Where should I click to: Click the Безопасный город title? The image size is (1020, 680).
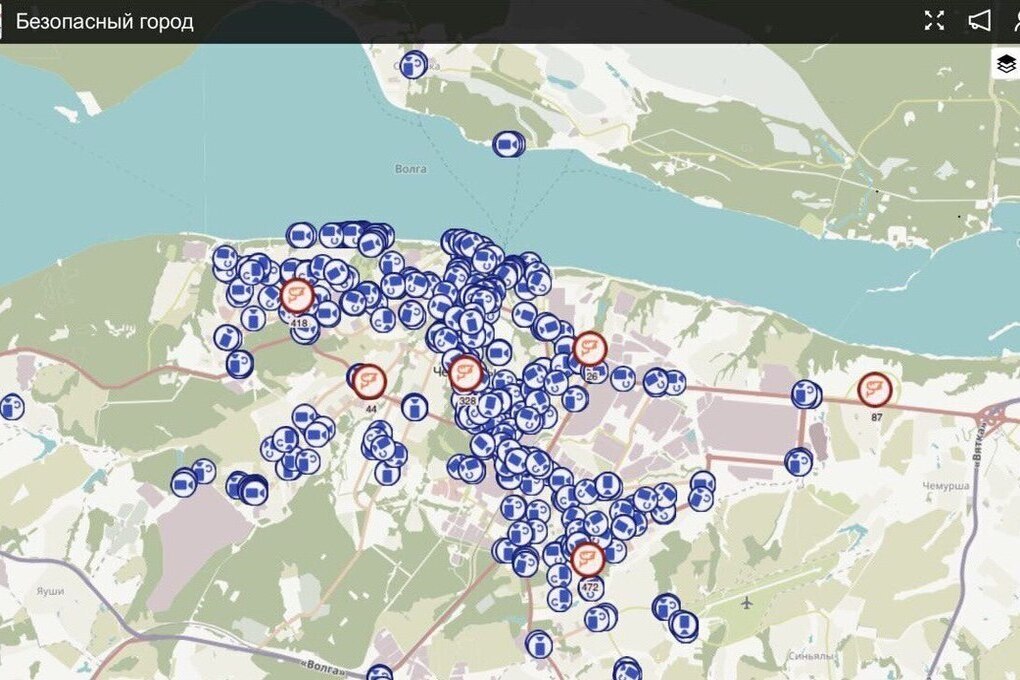[x=104, y=22]
